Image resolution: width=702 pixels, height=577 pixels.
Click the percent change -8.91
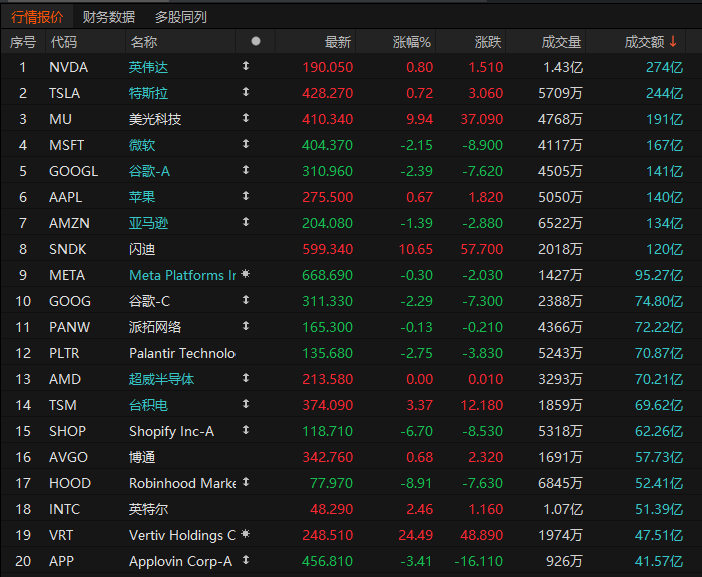(x=416, y=483)
